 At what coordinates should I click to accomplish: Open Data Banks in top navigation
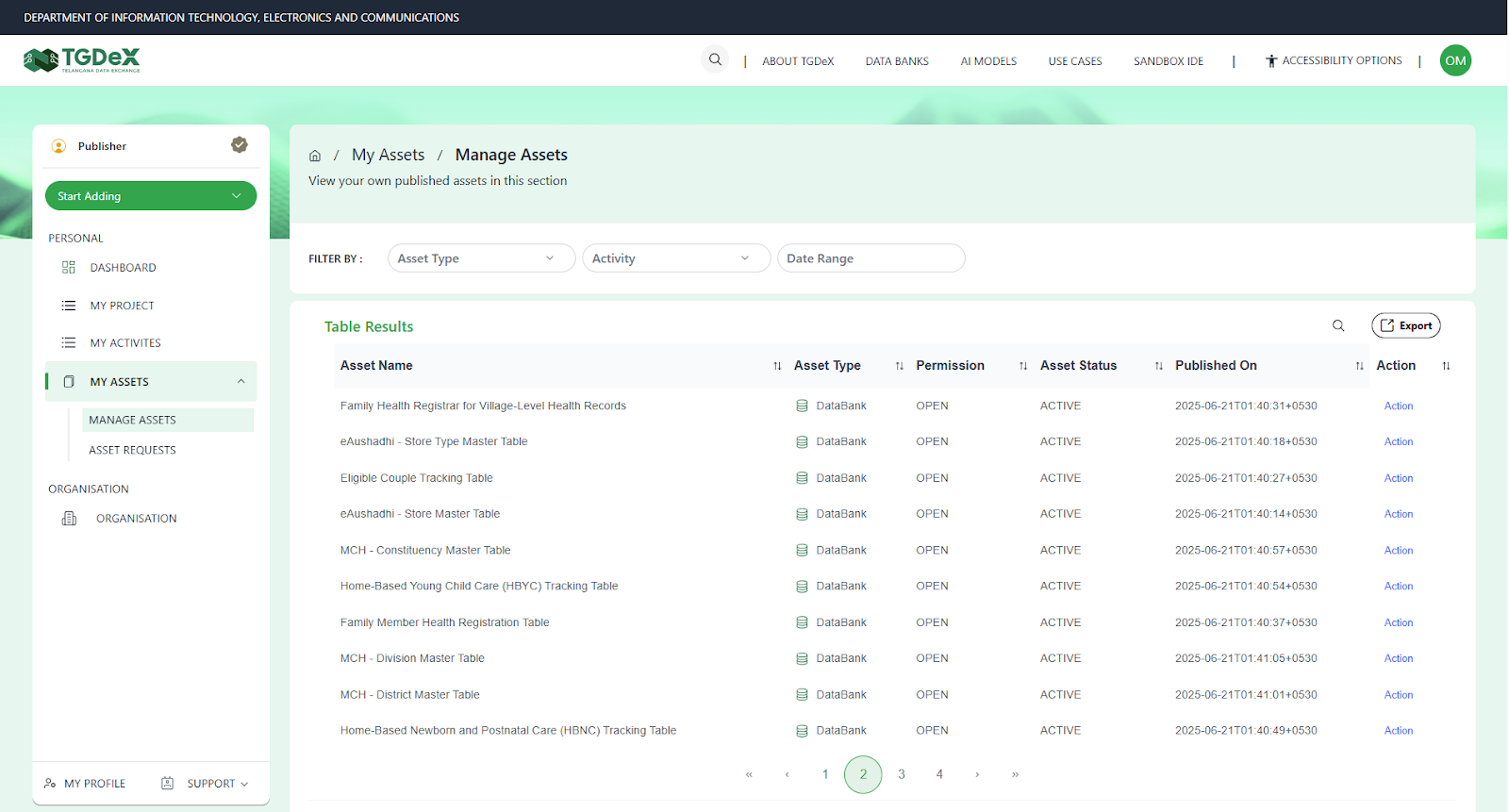[897, 61]
